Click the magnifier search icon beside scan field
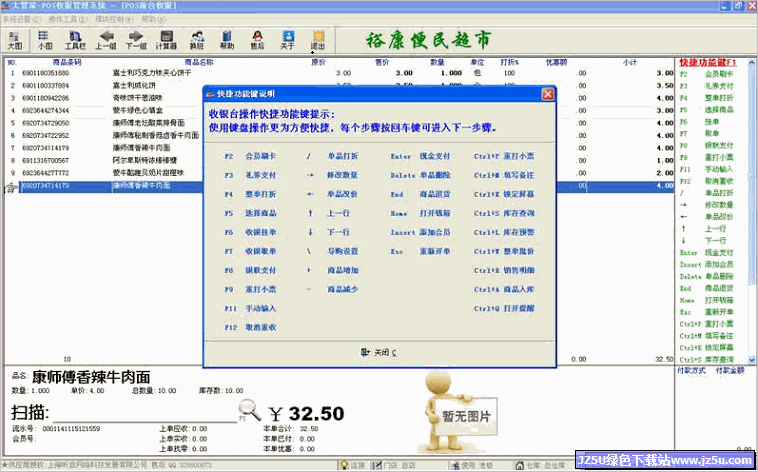 (250, 409)
